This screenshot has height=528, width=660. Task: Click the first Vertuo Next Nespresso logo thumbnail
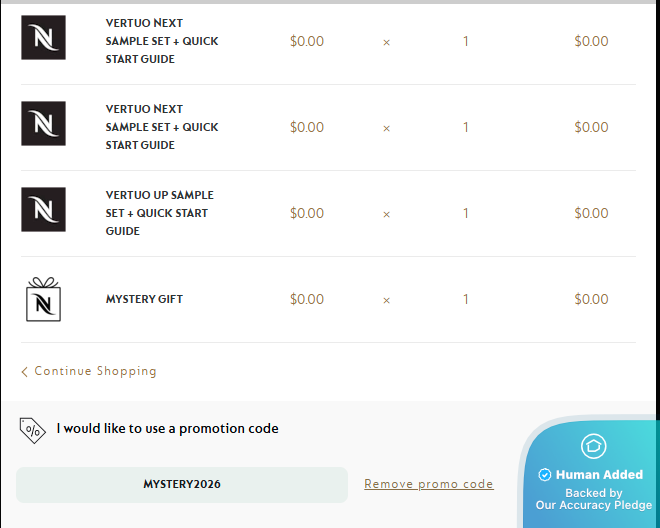pyautogui.click(x=43, y=38)
